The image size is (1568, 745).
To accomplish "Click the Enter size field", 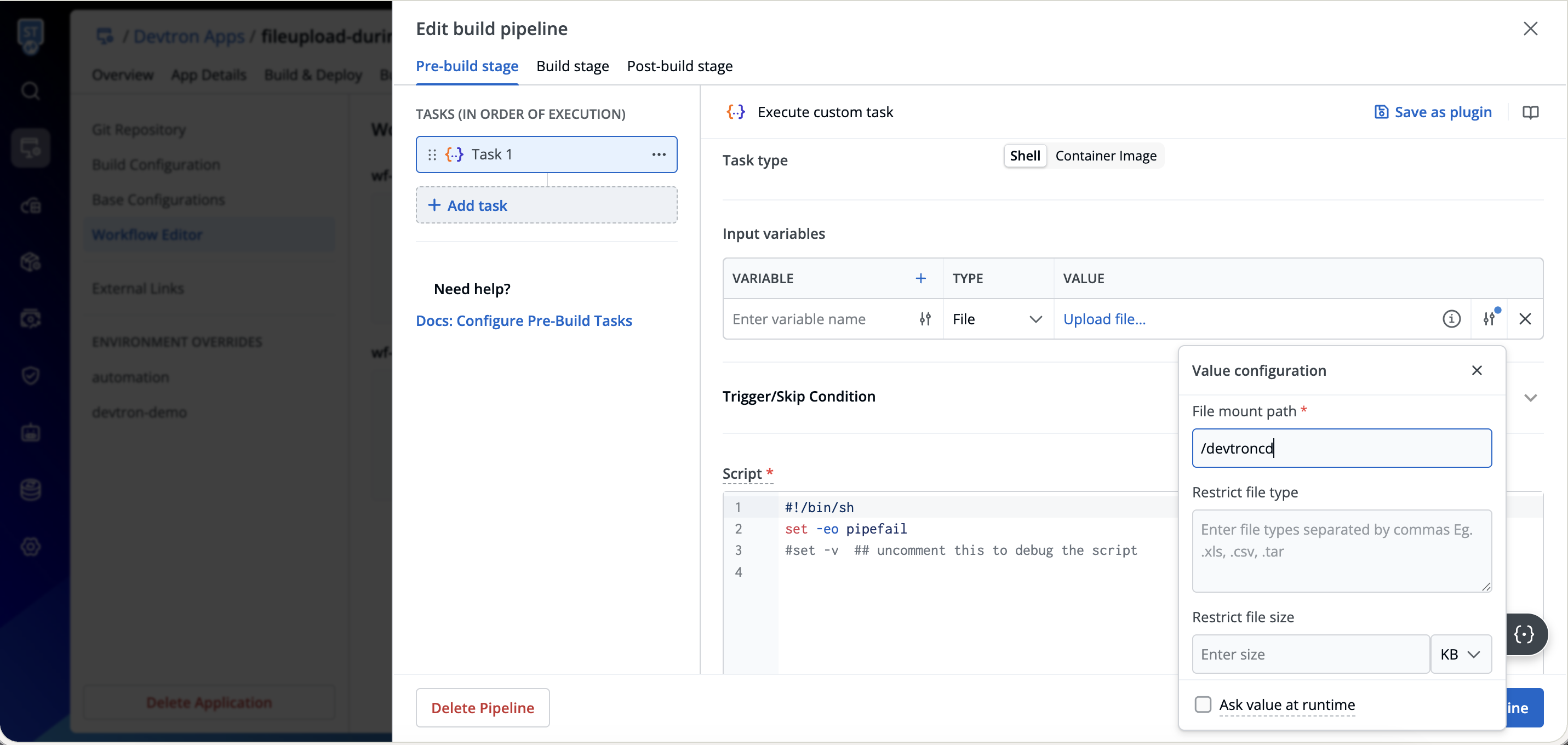I will [1311, 654].
